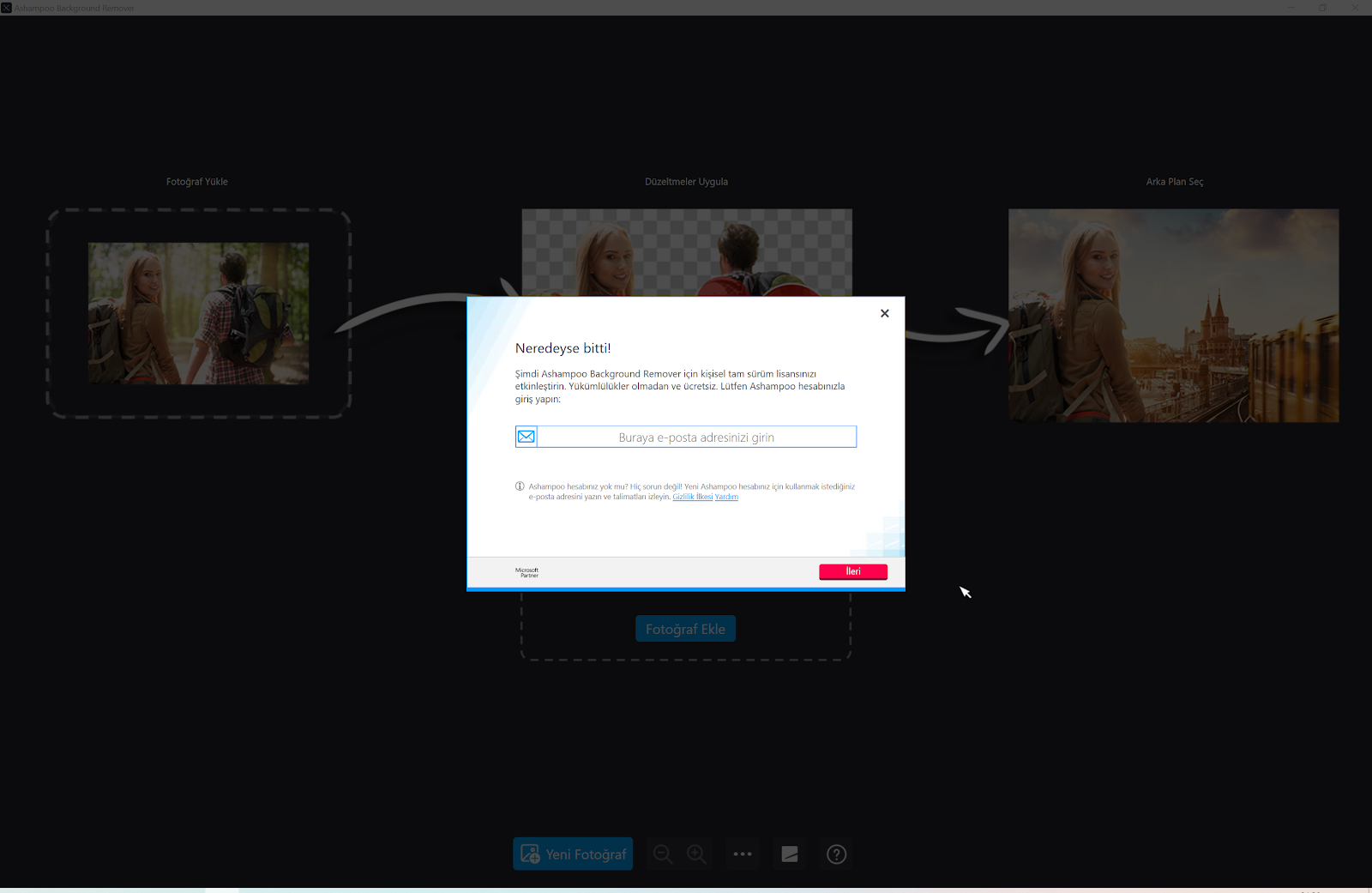Image resolution: width=1372 pixels, height=893 pixels.
Task: Select the Fotoğraf Yükle sample thumbnail
Action: pyautogui.click(x=198, y=313)
